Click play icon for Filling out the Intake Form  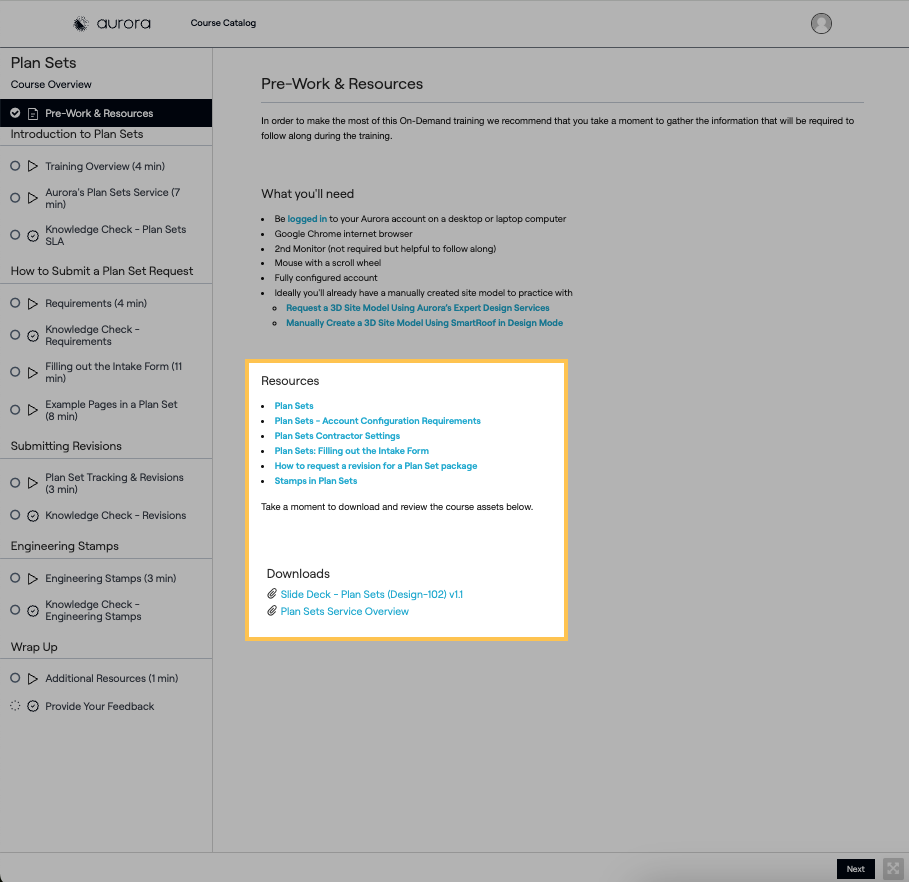(33, 373)
